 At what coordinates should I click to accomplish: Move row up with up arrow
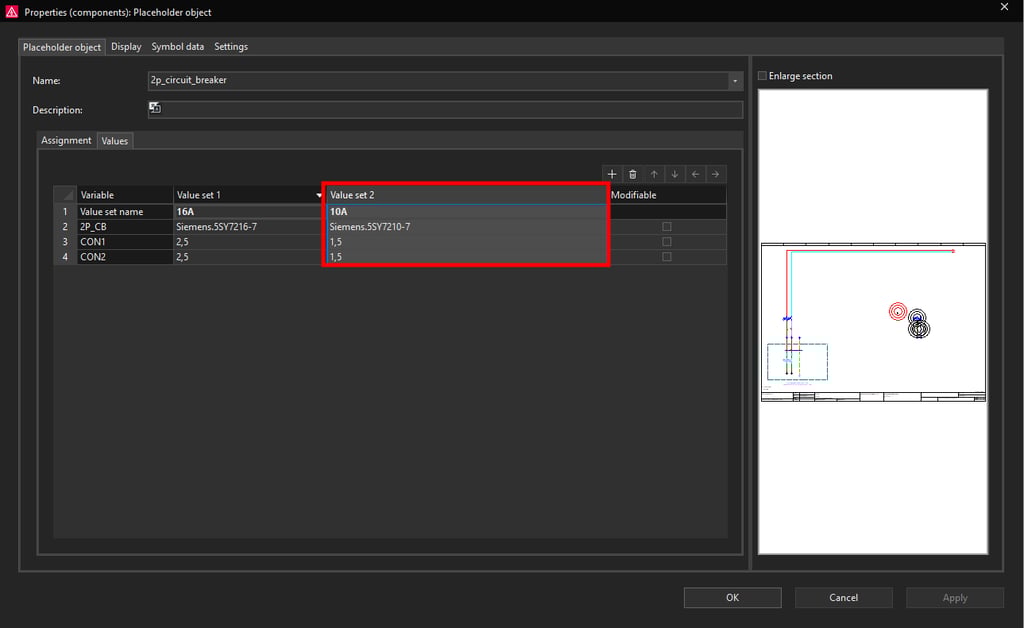pyautogui.click(x=654, y=174)
